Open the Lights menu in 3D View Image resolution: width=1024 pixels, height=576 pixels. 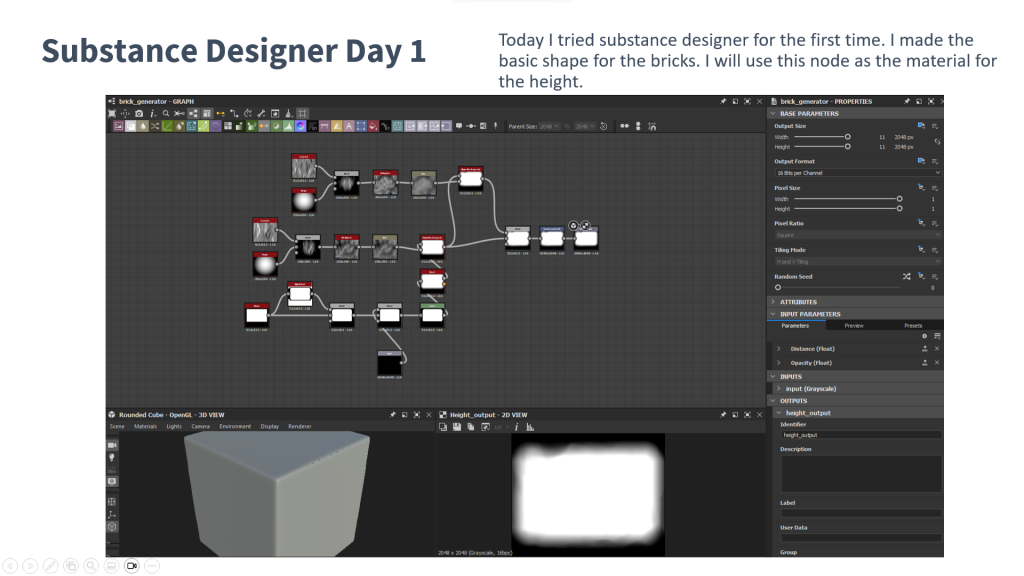[174, 426]
